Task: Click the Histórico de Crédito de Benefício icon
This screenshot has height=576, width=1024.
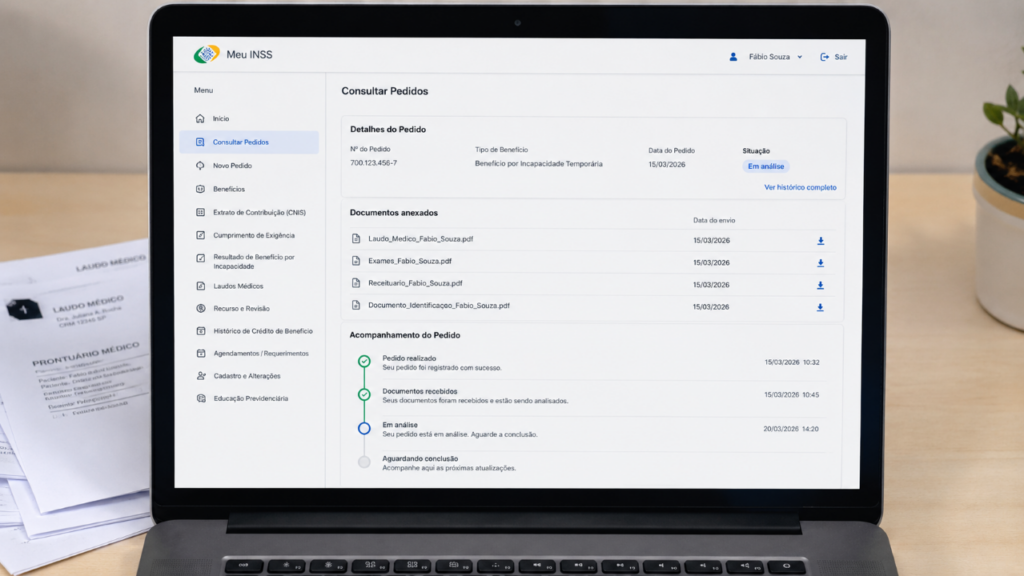Action: coord(200,331)
